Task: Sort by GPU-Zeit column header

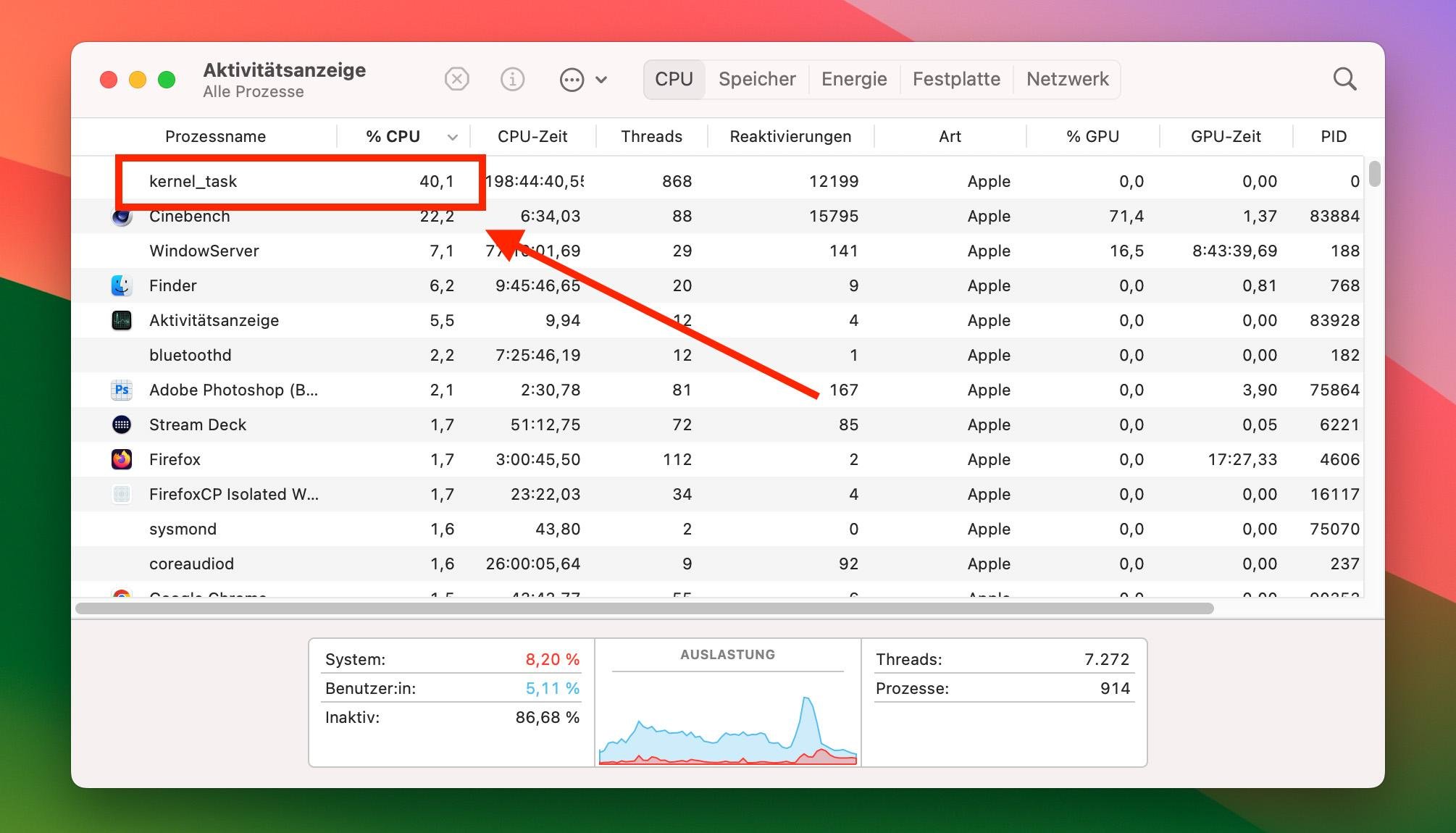Action: click(1226, 136)
